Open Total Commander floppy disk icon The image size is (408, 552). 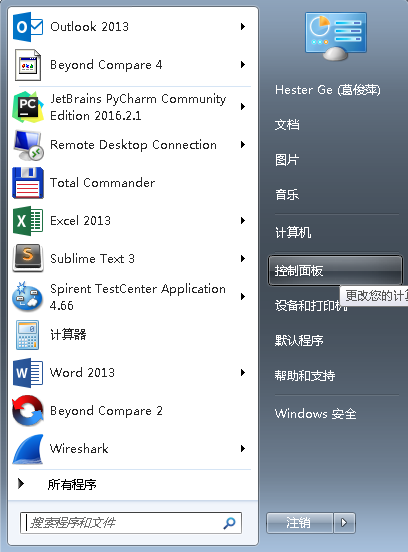[x=28, y=183]
